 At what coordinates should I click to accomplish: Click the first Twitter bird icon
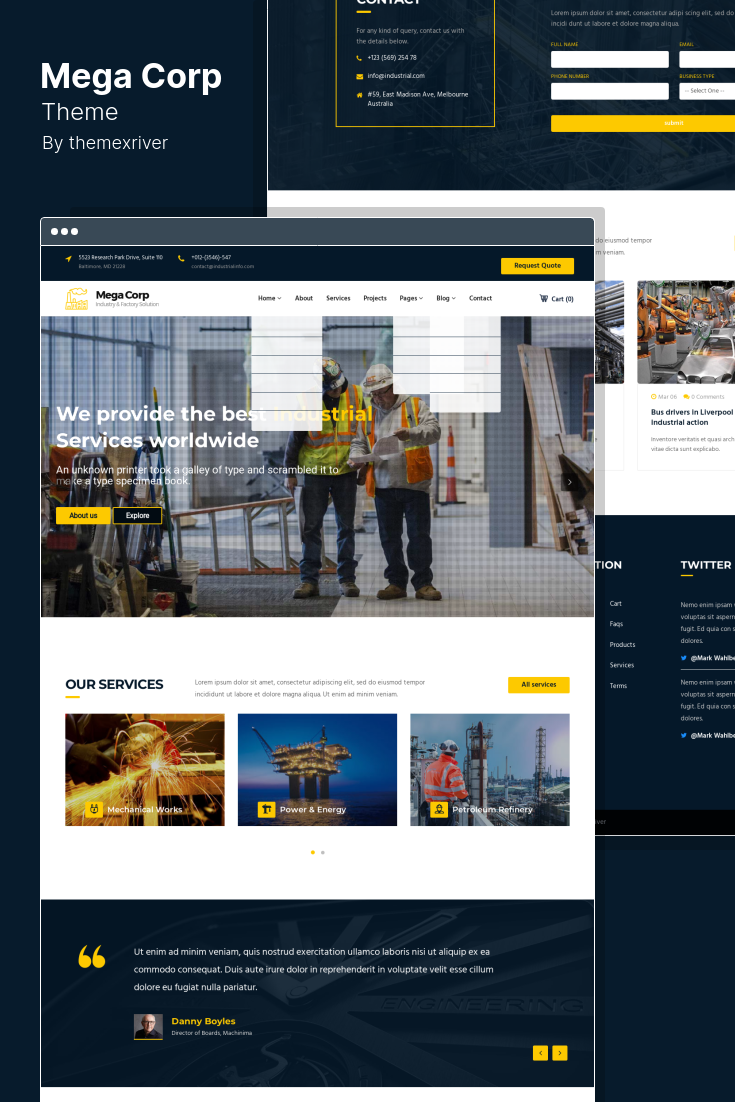click(684, 658)
